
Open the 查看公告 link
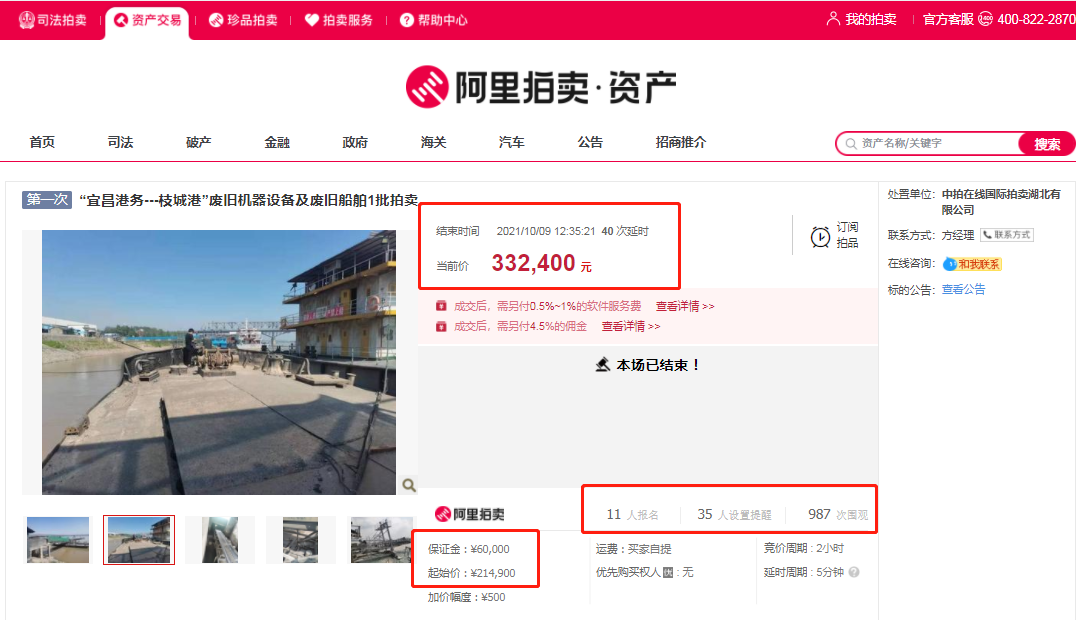tap(963, 290)
